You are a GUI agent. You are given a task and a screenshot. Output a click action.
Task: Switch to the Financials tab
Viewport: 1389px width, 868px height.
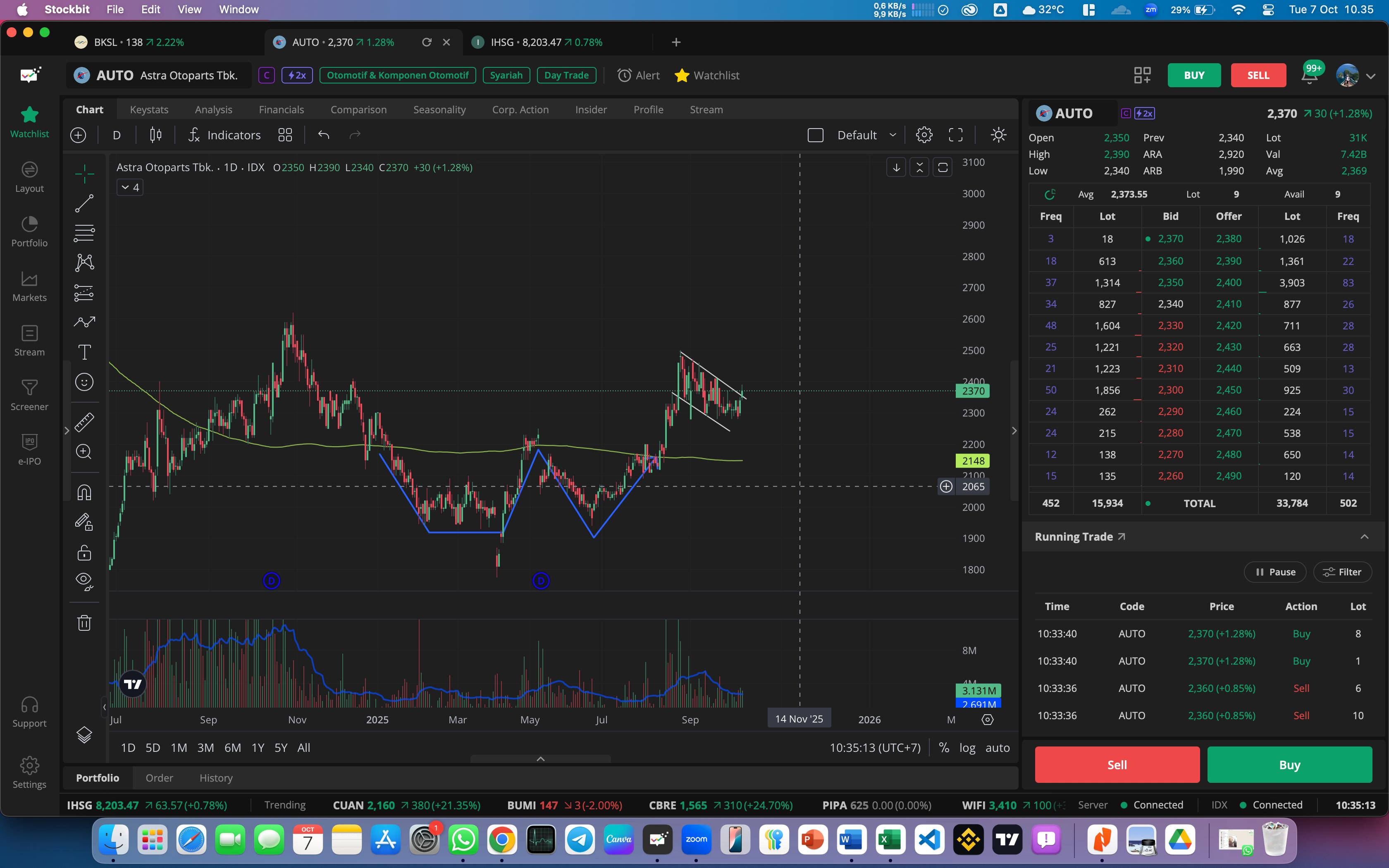281,110
